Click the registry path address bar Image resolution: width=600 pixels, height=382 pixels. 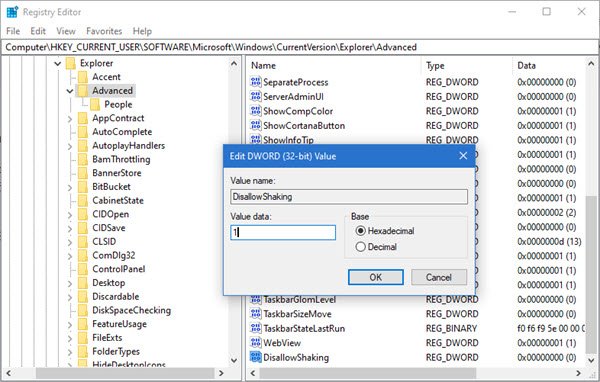[x=300, y=47]
